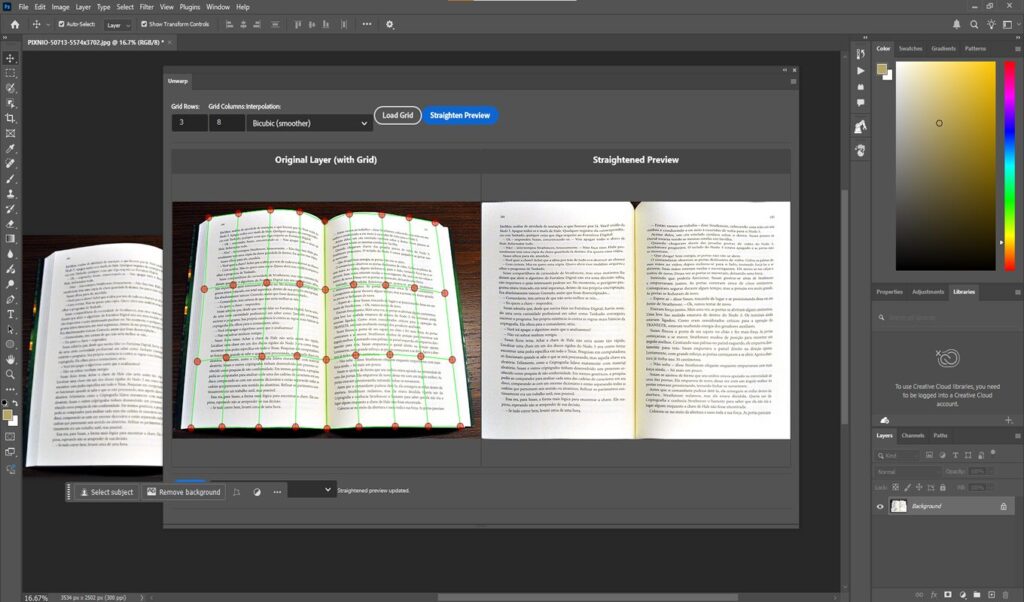Open the gear settings in options bar

(x=390, y=24)
